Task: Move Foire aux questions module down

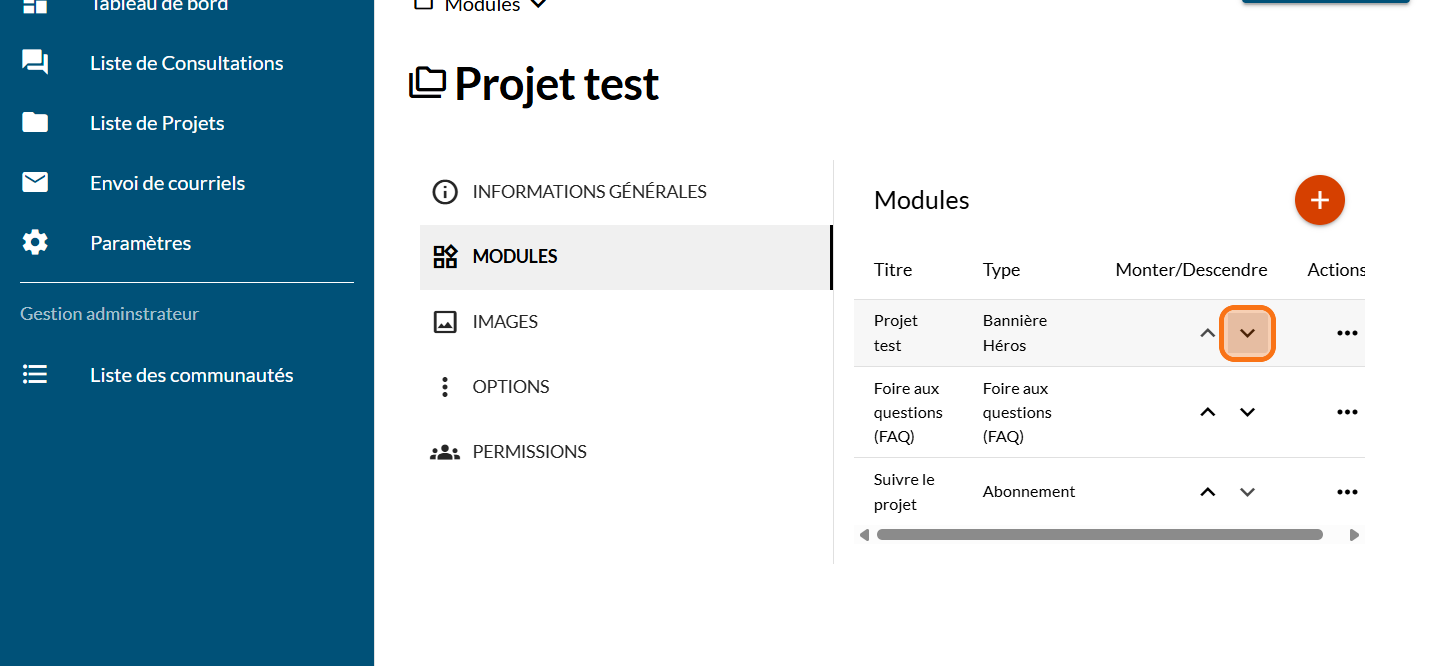Action: click(x=1247, y=412)
